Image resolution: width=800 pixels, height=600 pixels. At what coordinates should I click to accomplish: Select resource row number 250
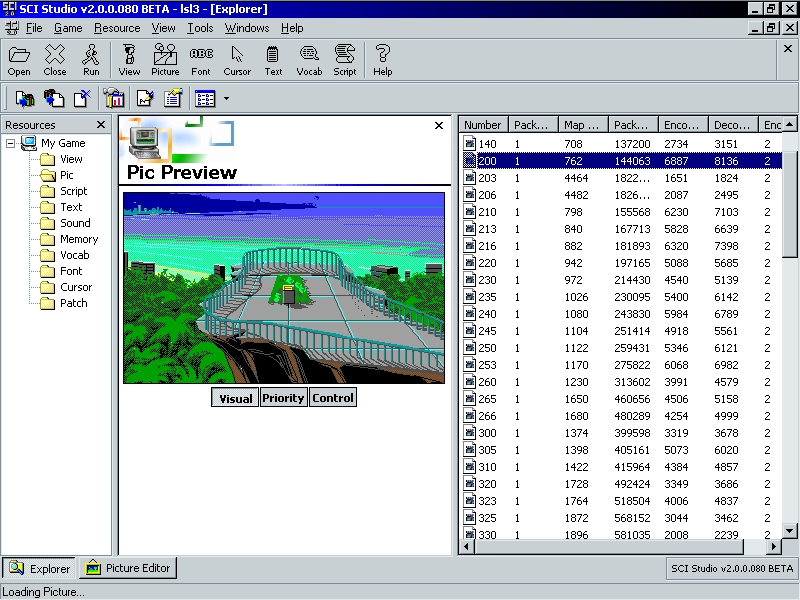click(487, 348)
